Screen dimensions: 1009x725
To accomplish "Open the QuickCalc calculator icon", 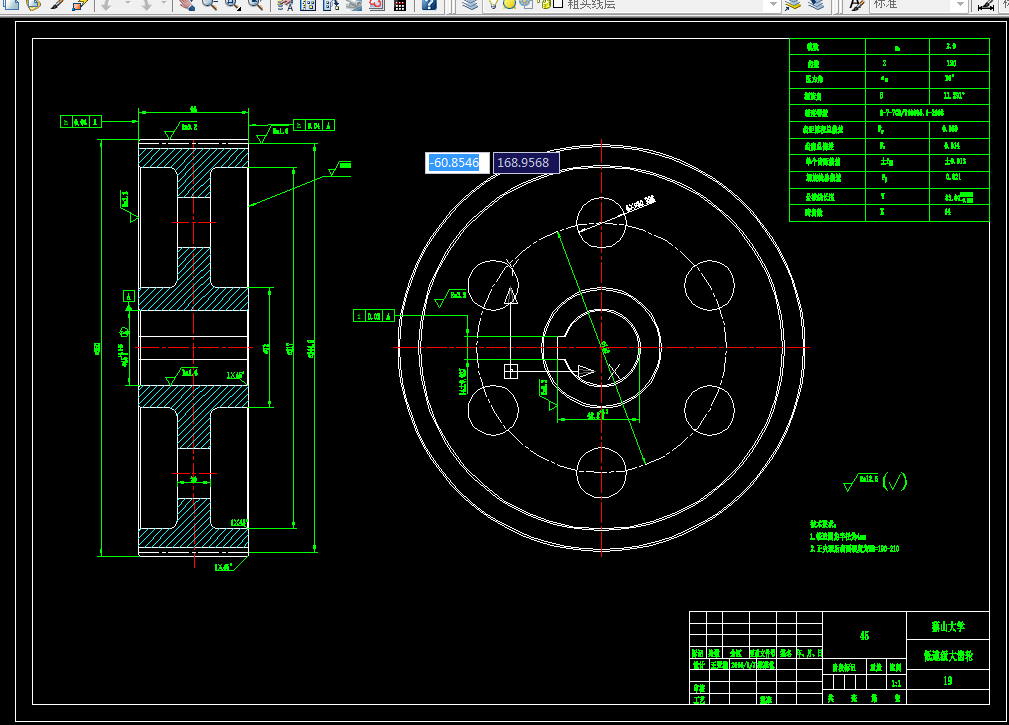I will click(x=400, y=5).
